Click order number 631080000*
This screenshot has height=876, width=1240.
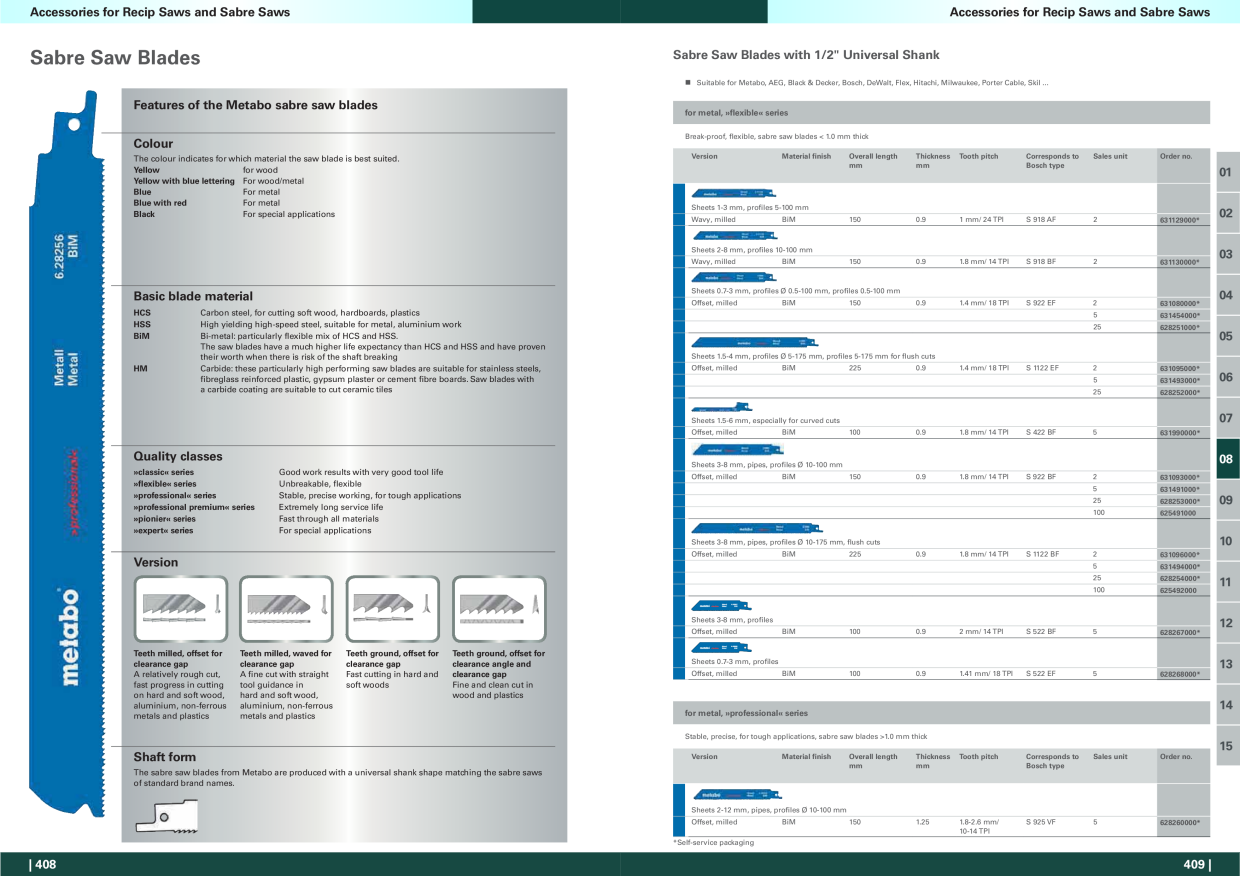click(x=1179, y=303)
